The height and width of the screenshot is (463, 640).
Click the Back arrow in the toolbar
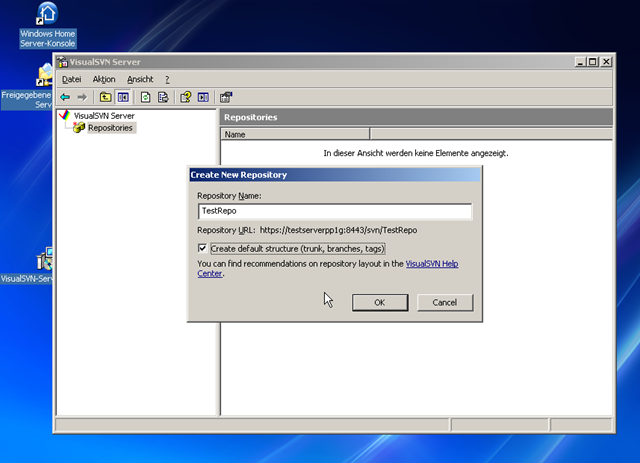point(65,97)
